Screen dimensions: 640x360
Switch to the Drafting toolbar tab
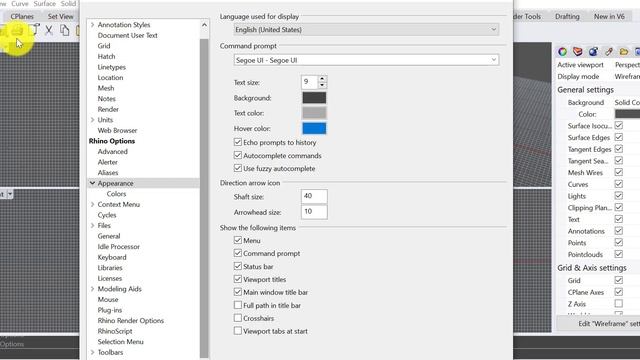[567, 16]
